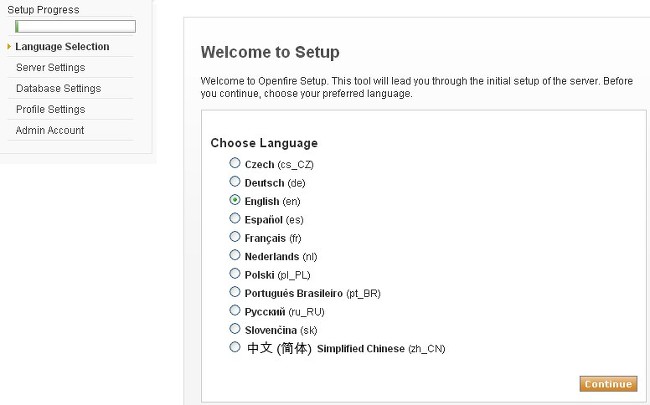Select Admin Account sidebar step
650x405 pixels.
click(x=50, y=130)
